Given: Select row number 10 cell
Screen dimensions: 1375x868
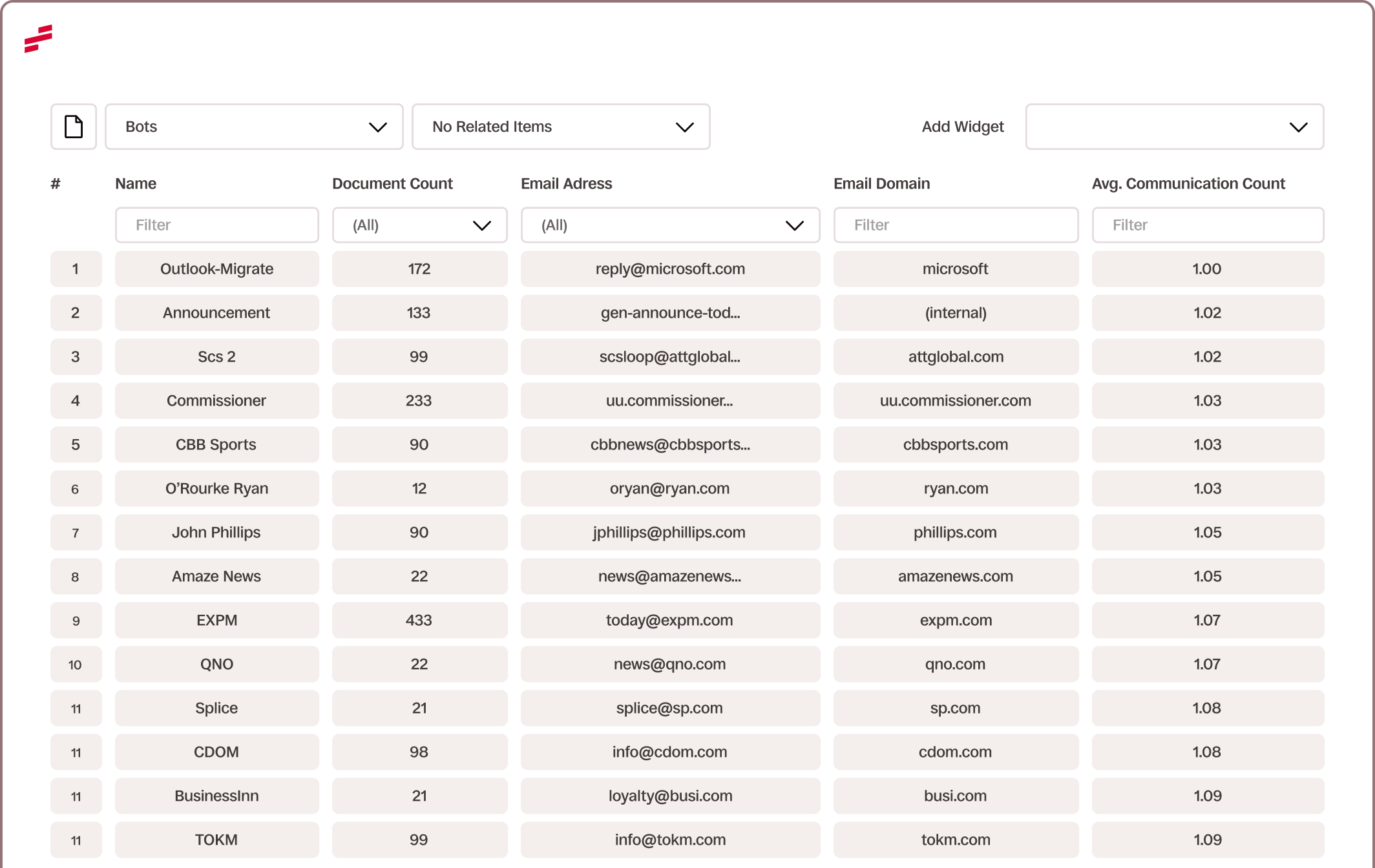Looking at the screenshot, I should coord(76,664).
